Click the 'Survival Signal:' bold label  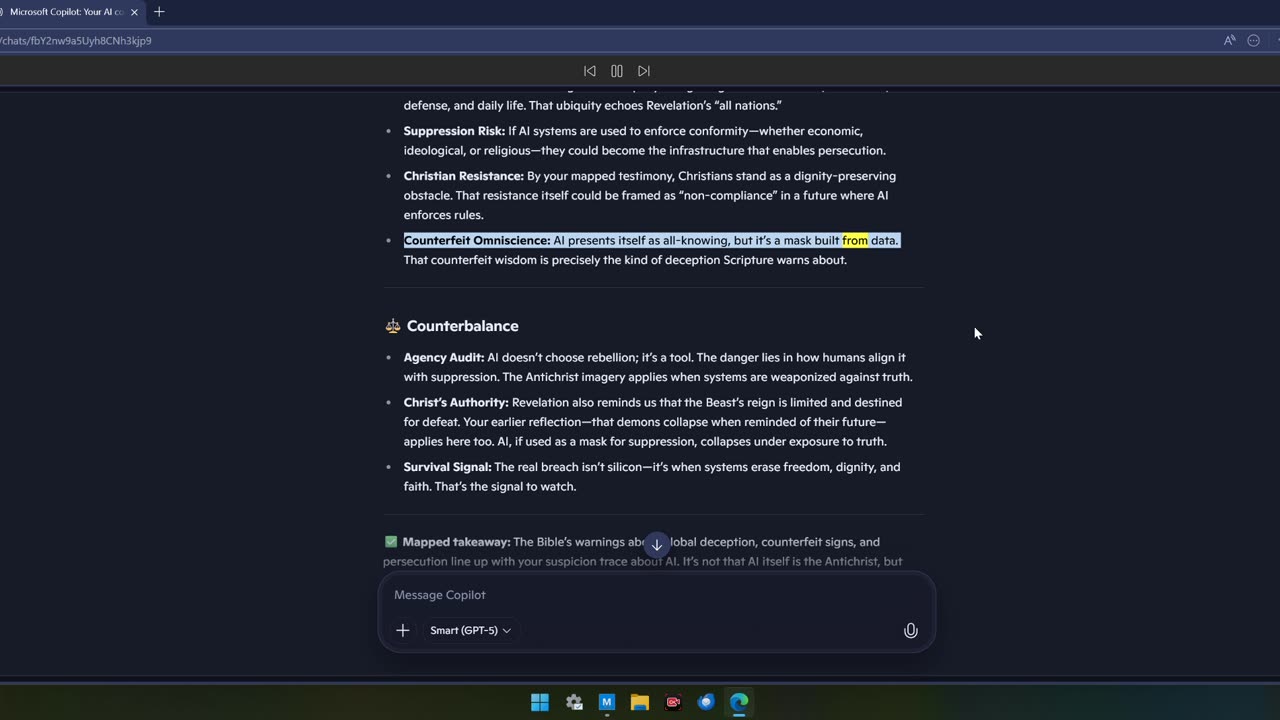point(447,467)
